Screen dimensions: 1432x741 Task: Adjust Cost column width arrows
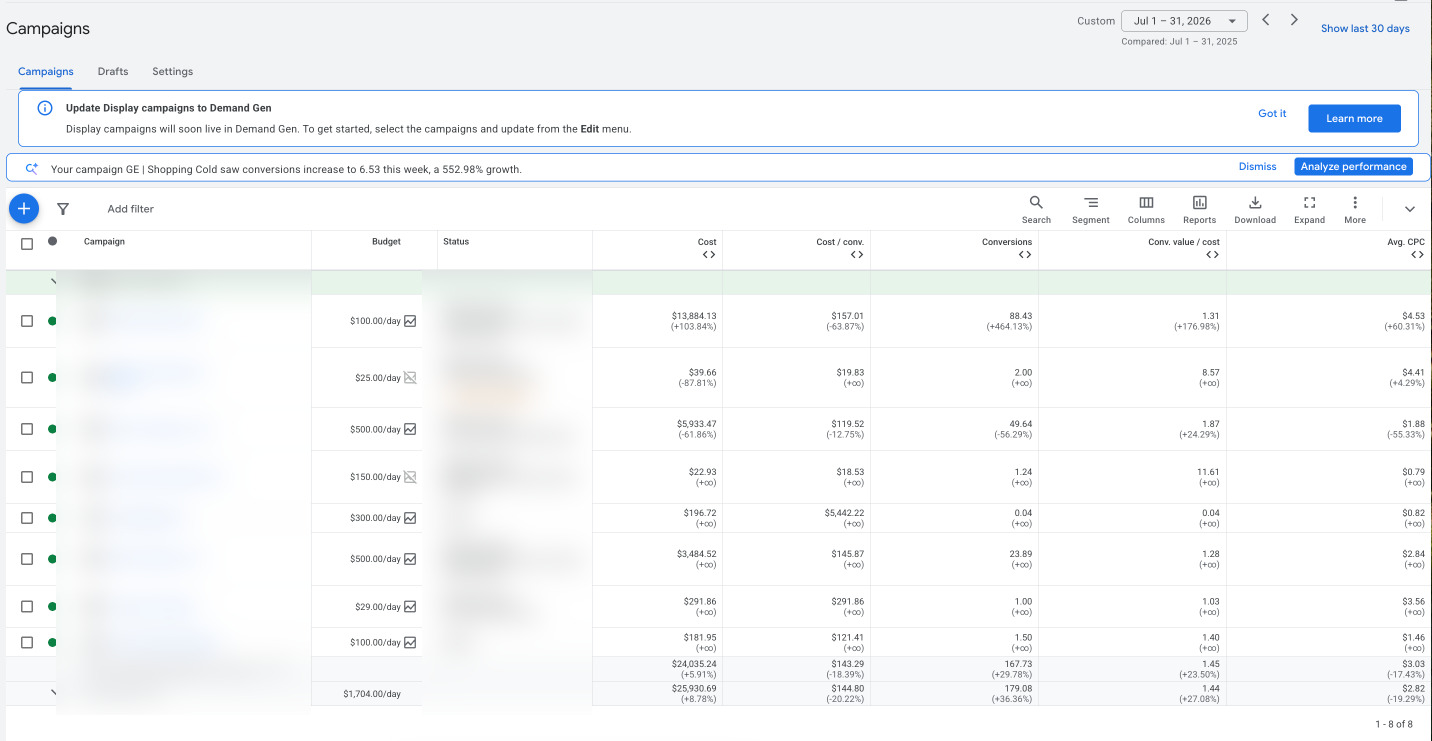709,255
